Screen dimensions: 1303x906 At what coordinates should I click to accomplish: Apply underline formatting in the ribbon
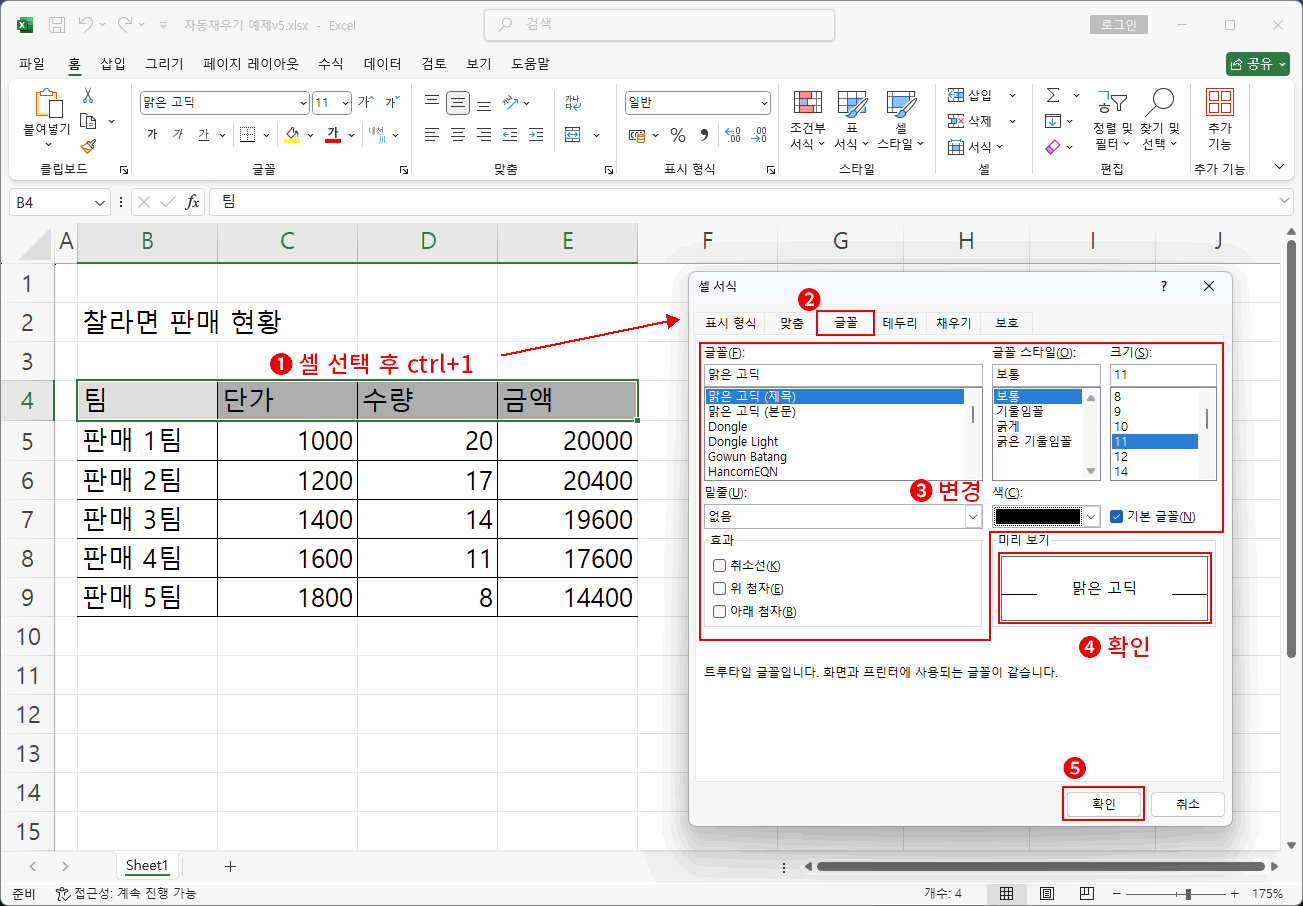tap(203, 134)
